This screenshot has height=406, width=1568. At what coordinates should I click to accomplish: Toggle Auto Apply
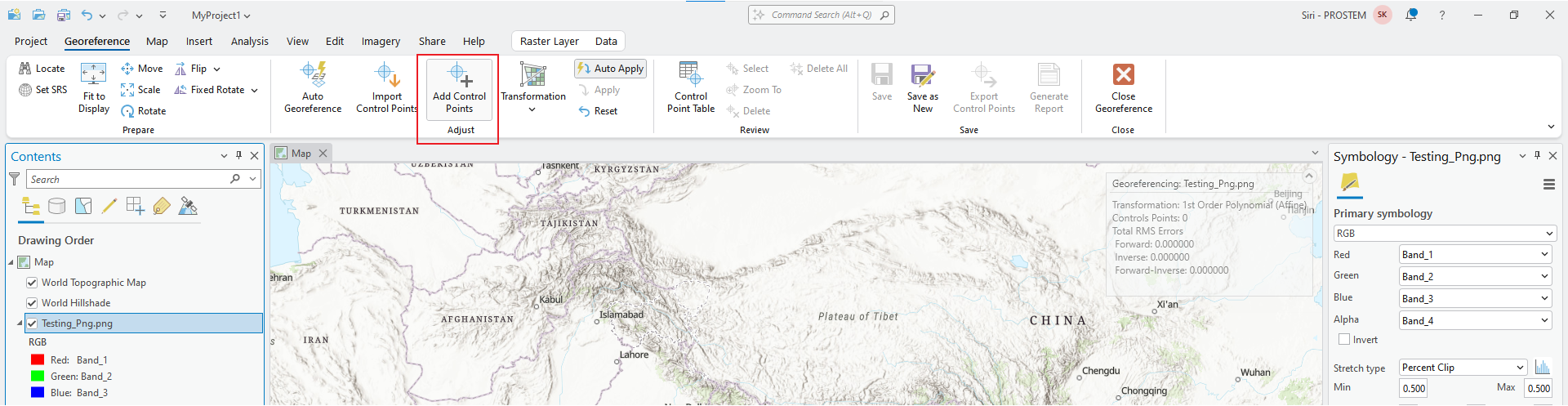click(x=610, y=69)
